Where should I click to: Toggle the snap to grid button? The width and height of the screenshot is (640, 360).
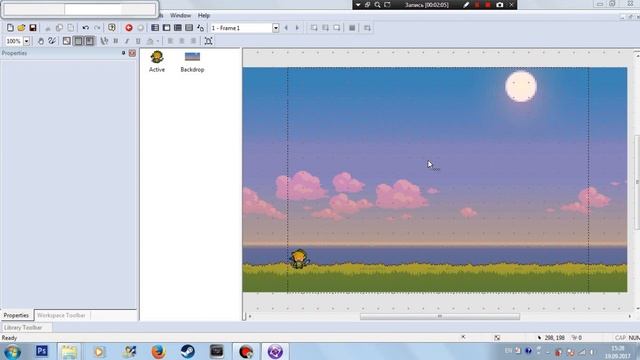[89, 41]
